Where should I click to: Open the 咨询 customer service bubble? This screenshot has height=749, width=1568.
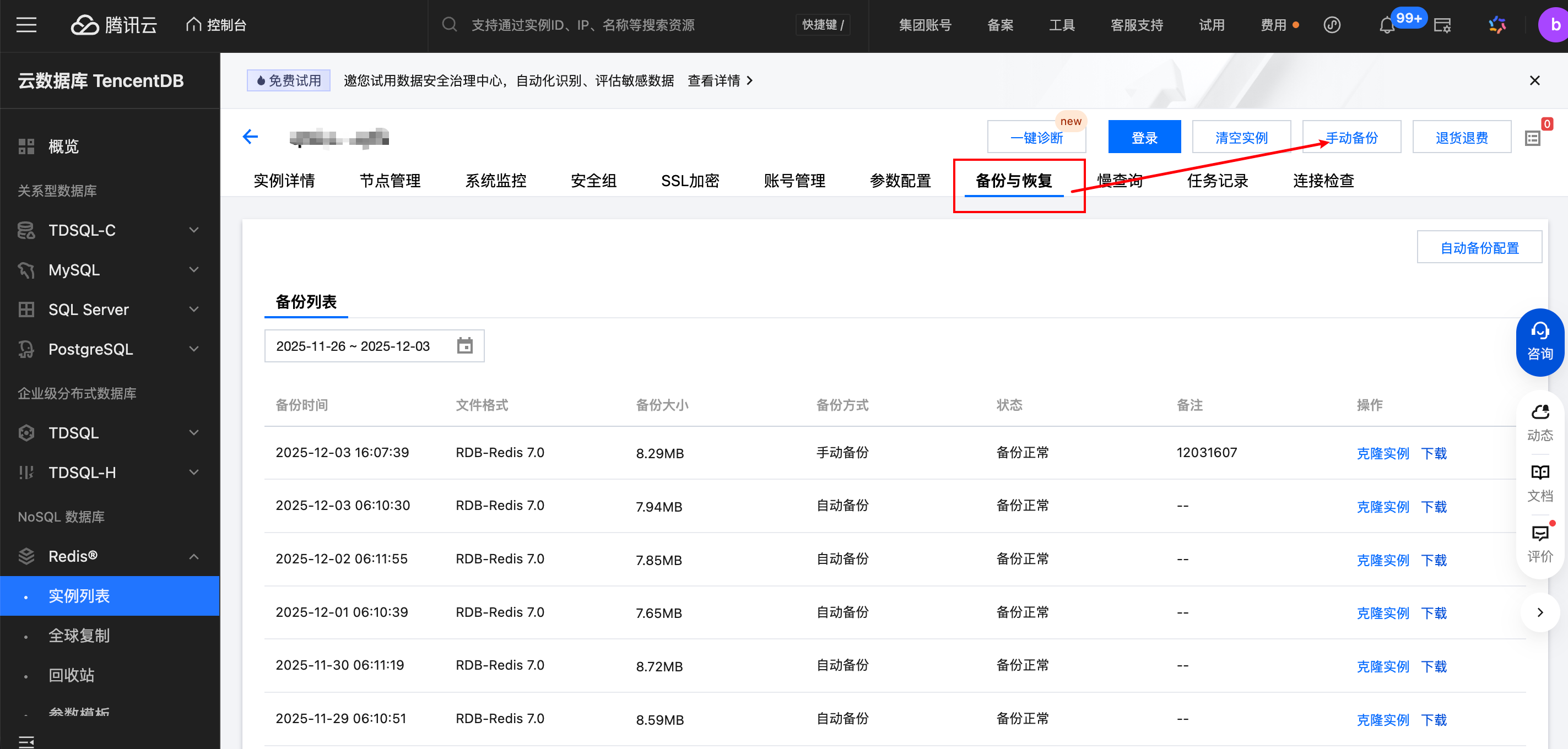1539,343
